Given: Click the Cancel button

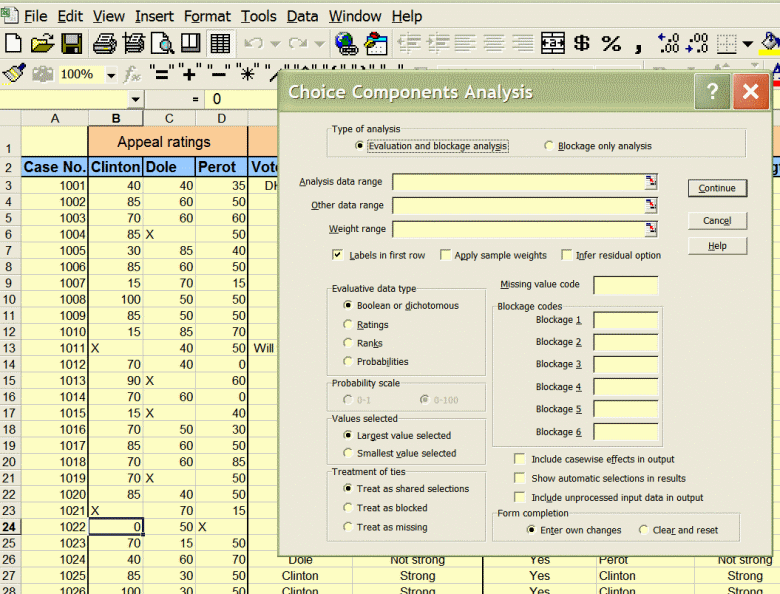Looking at the screenshot, I should point(717,220).
